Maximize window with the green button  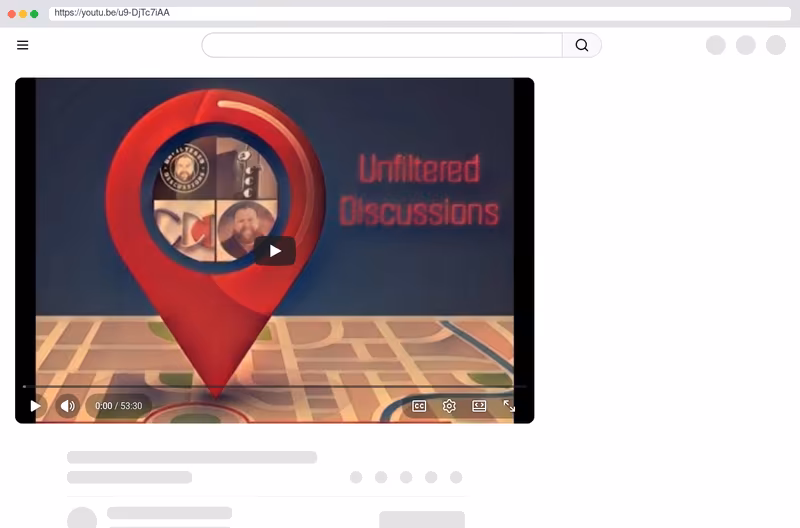pos(34,14)
